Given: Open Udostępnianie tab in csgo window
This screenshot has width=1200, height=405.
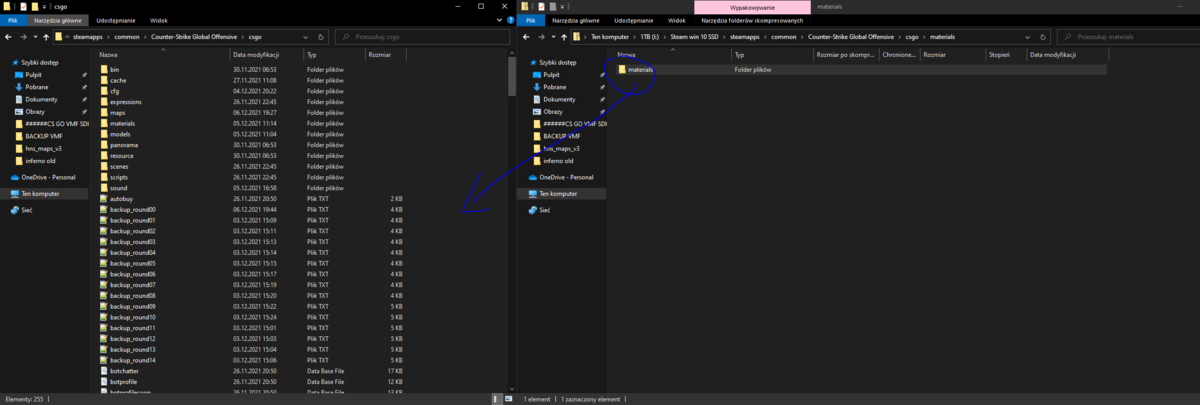Looking at the screenshot, I should (x=116, y=20).
